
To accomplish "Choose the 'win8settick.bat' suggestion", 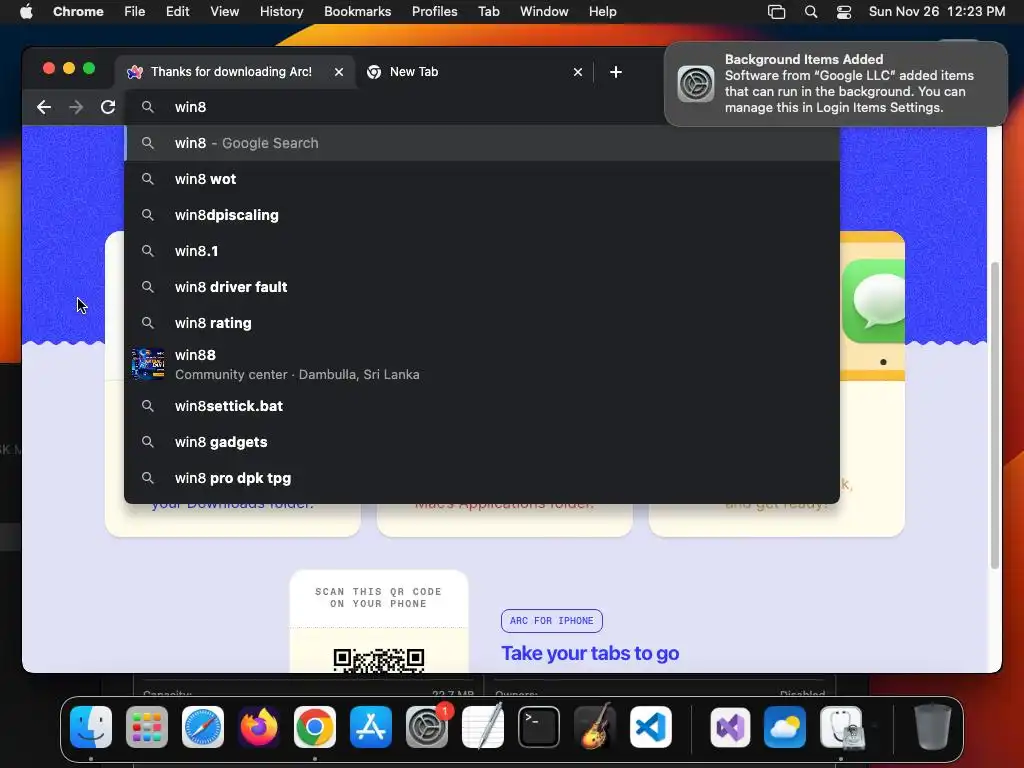I will pos(482,406).
